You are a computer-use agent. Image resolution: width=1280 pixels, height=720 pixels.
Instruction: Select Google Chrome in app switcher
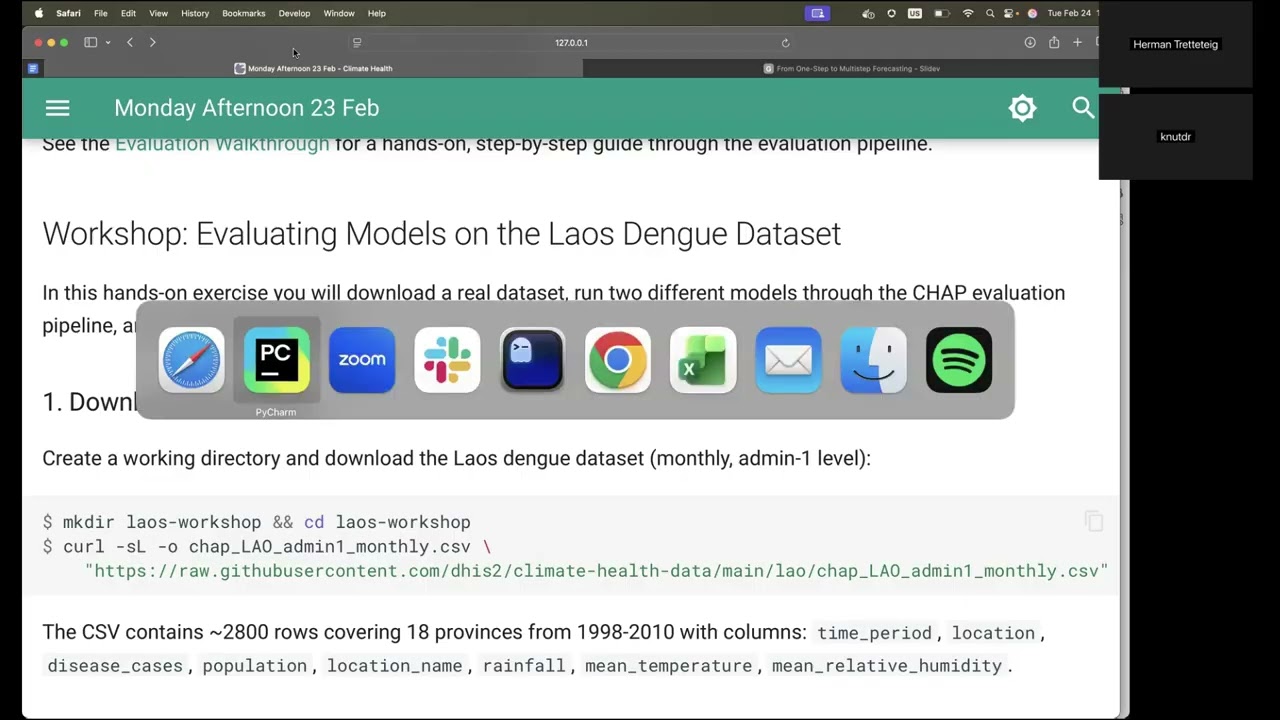point(618,360)
